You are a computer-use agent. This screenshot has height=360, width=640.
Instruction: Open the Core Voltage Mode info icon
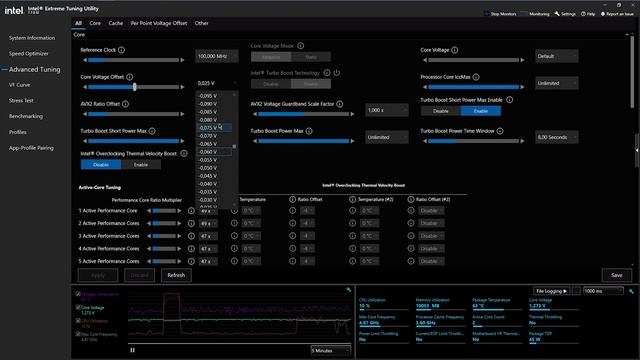pos(300,46)
